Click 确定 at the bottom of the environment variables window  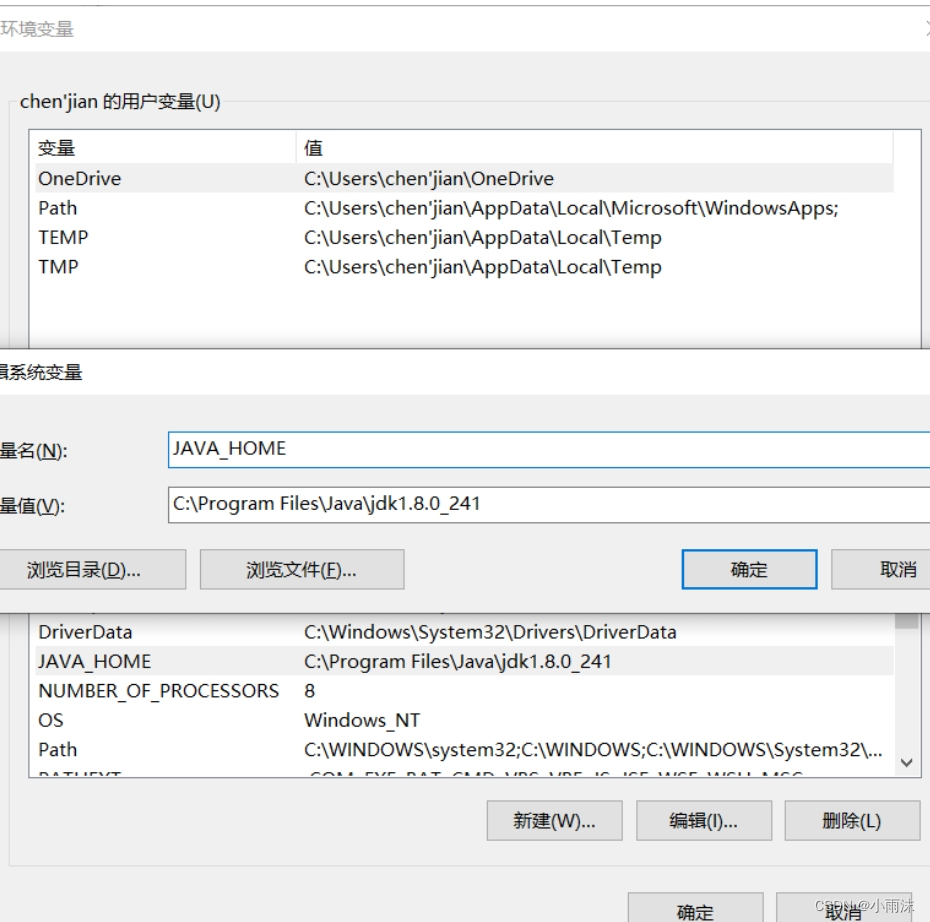[x=695, y=908]
